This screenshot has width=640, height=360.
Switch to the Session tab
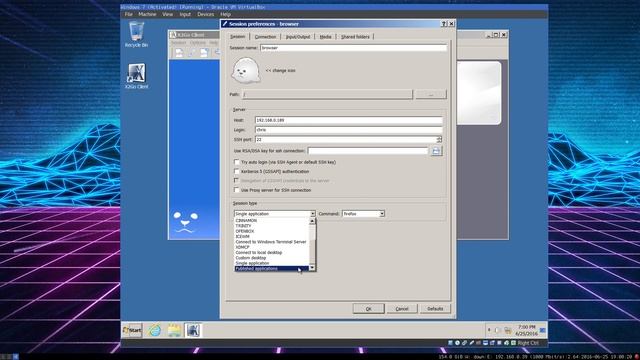pos(238,37)
